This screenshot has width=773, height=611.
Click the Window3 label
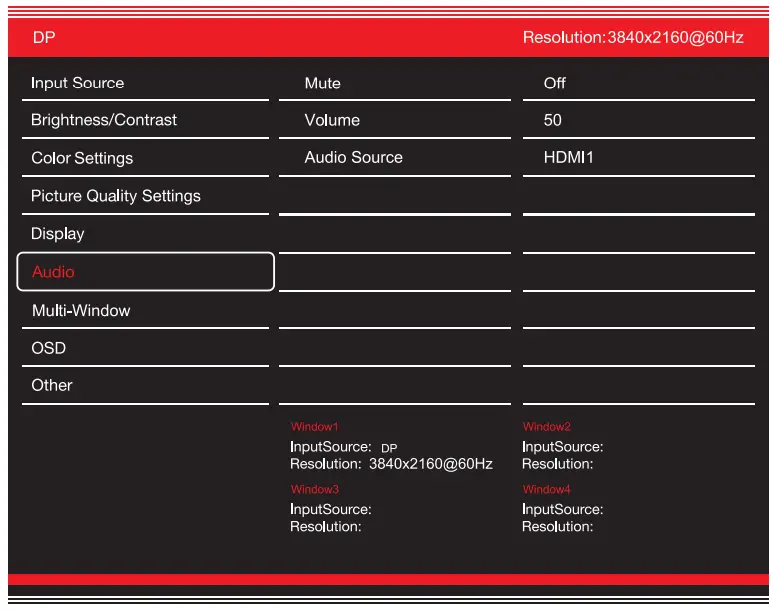pyautogui.click(x=315, y=489)
